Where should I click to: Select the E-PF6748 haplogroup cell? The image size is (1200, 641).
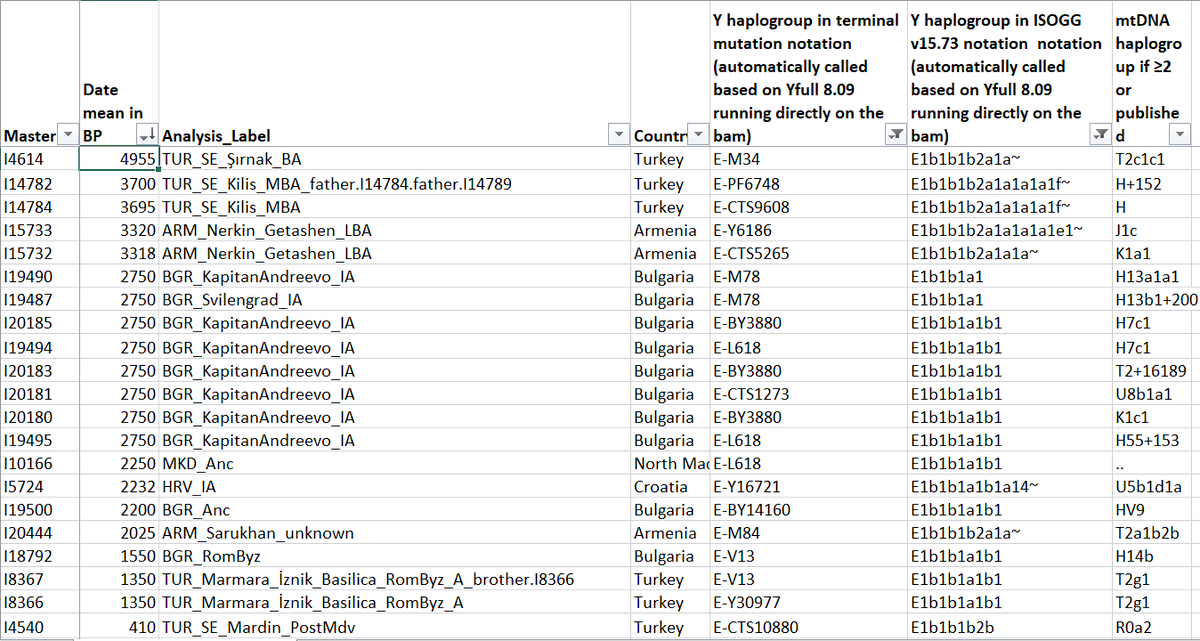pos(808,184)
